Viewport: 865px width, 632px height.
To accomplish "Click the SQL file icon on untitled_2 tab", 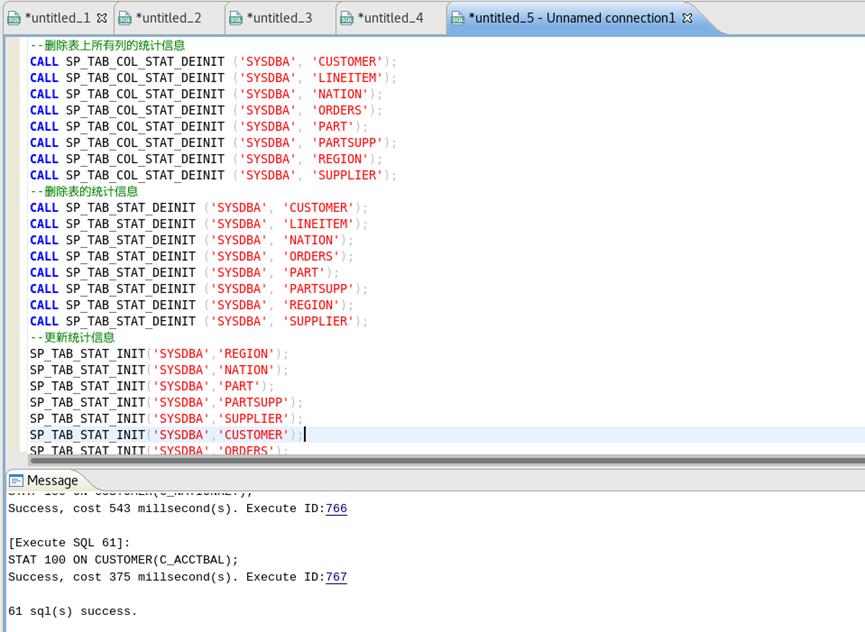I will point(125,19).
